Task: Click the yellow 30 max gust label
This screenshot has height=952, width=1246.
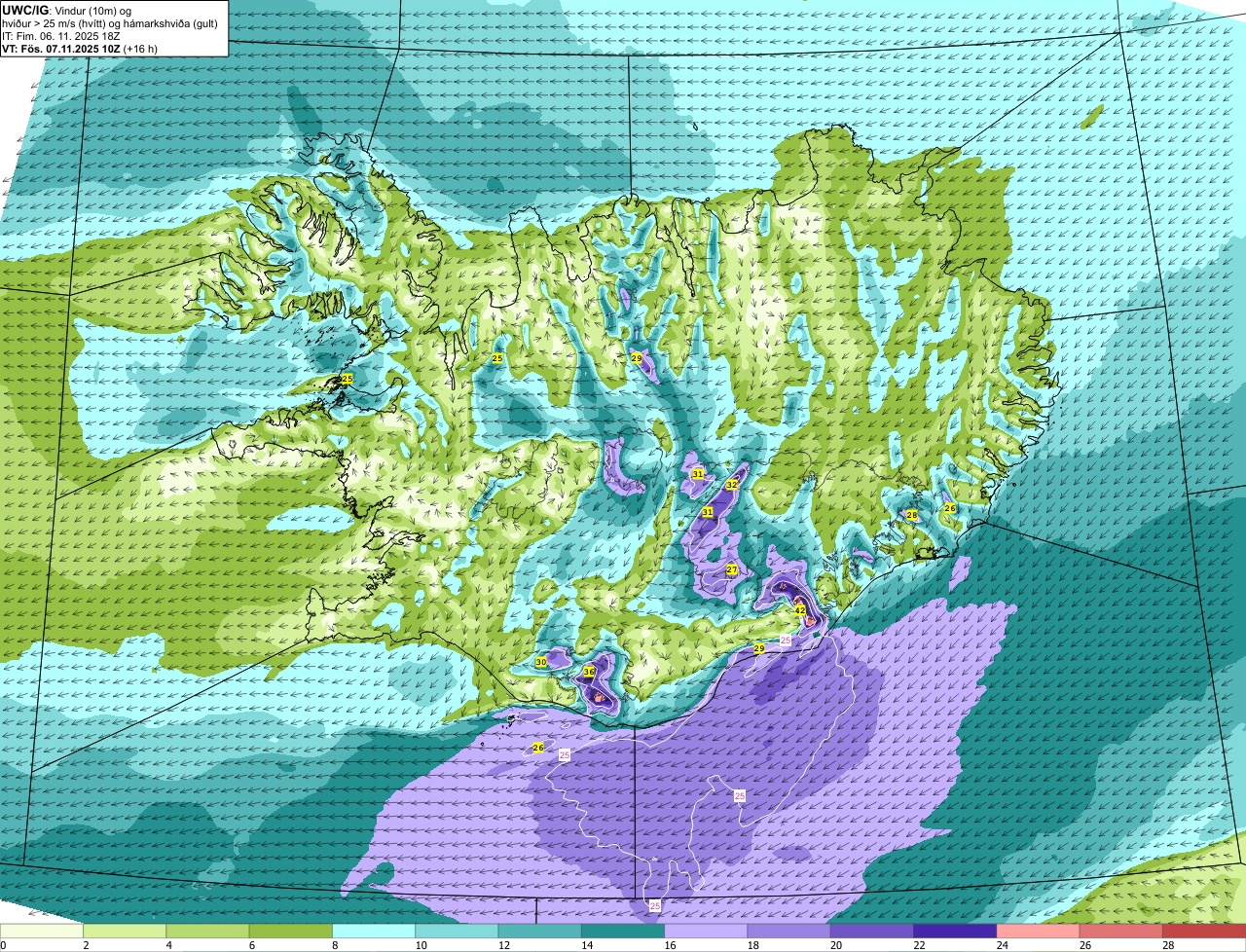Action: coord(541,663)
